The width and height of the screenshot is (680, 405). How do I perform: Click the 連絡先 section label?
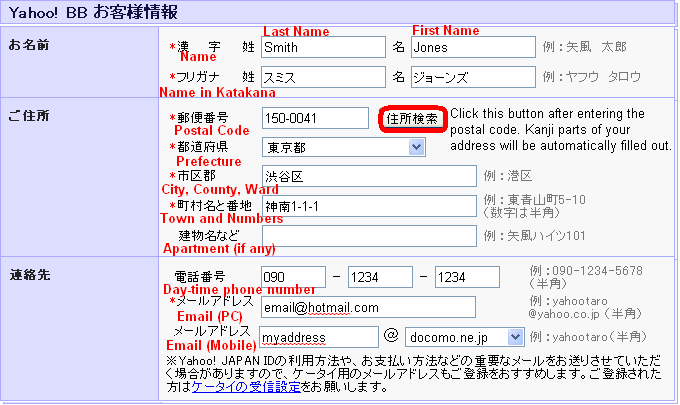30,274
